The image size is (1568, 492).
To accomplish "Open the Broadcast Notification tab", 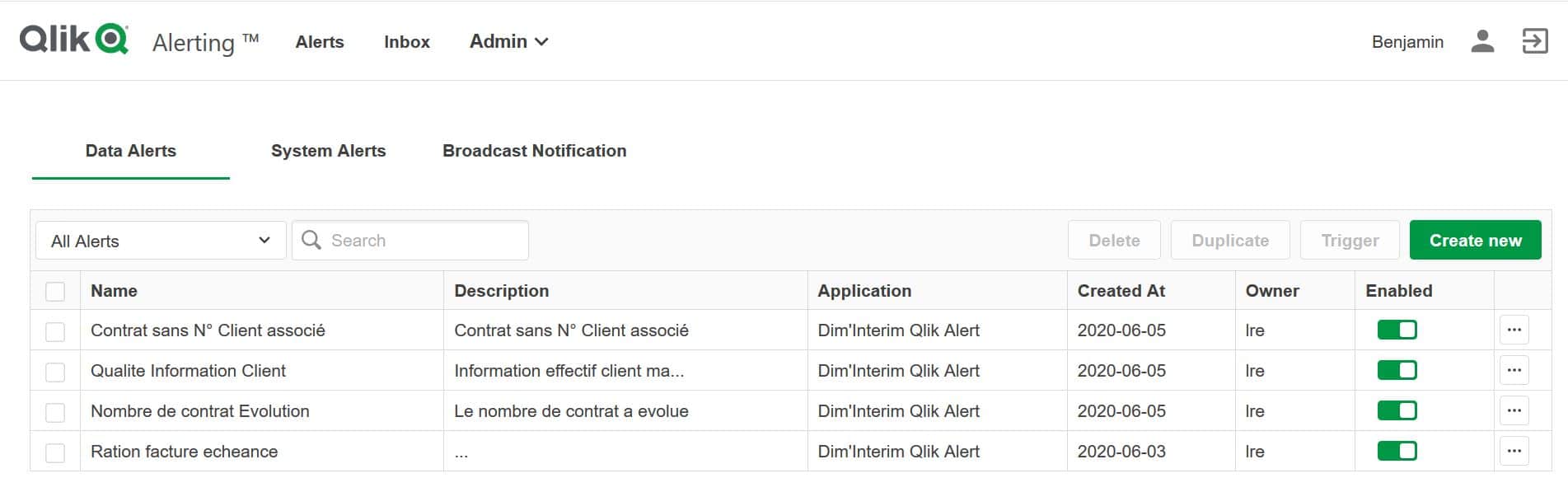I will pos(534,151).
